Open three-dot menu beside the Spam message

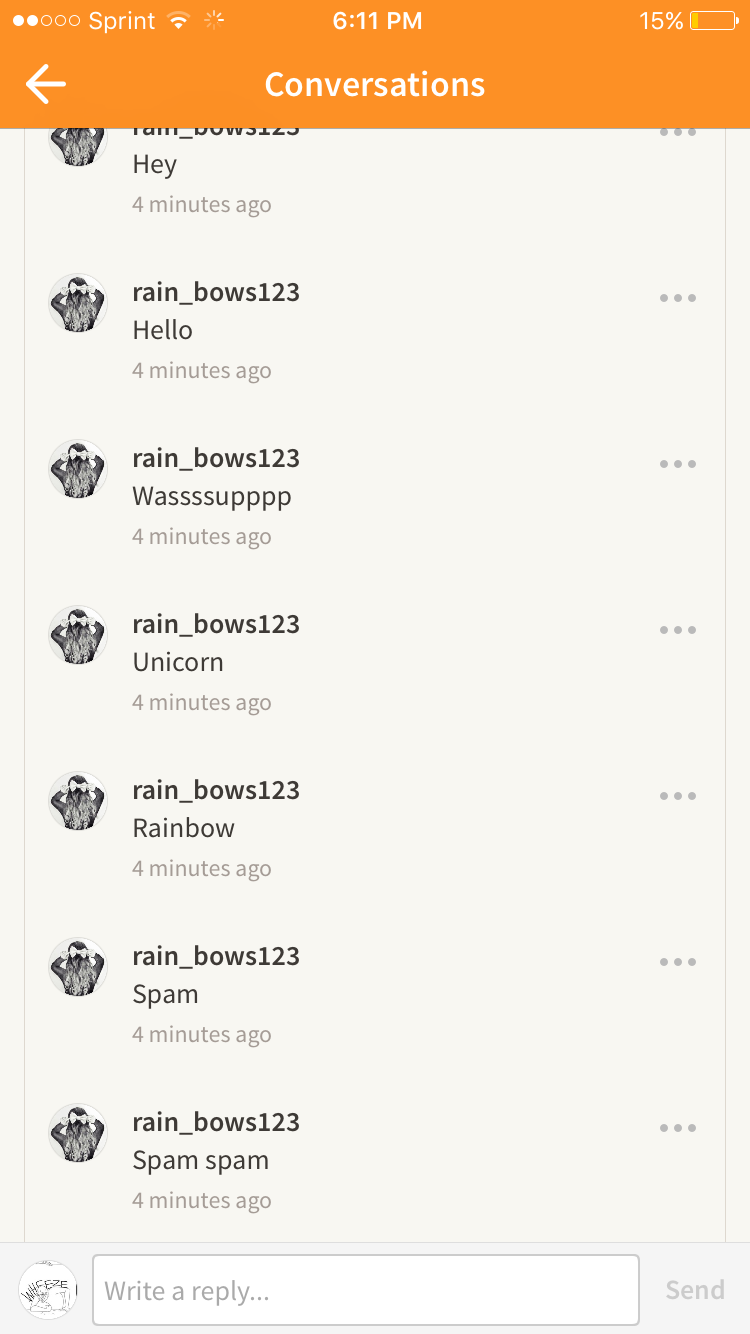[677, 961]
